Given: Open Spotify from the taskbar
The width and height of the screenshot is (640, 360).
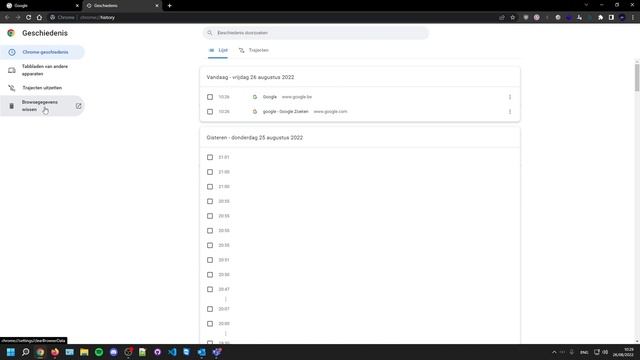Looking at the screenshot, I should [x=99, y=352].
